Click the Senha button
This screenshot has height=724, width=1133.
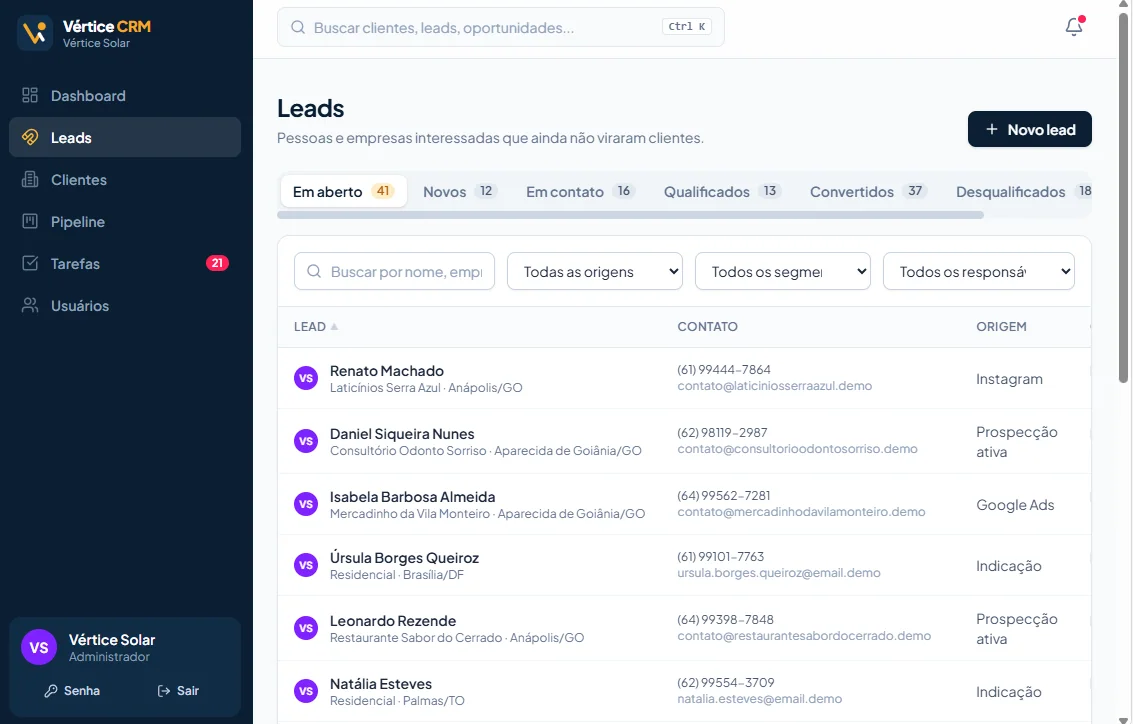point(72,691)
